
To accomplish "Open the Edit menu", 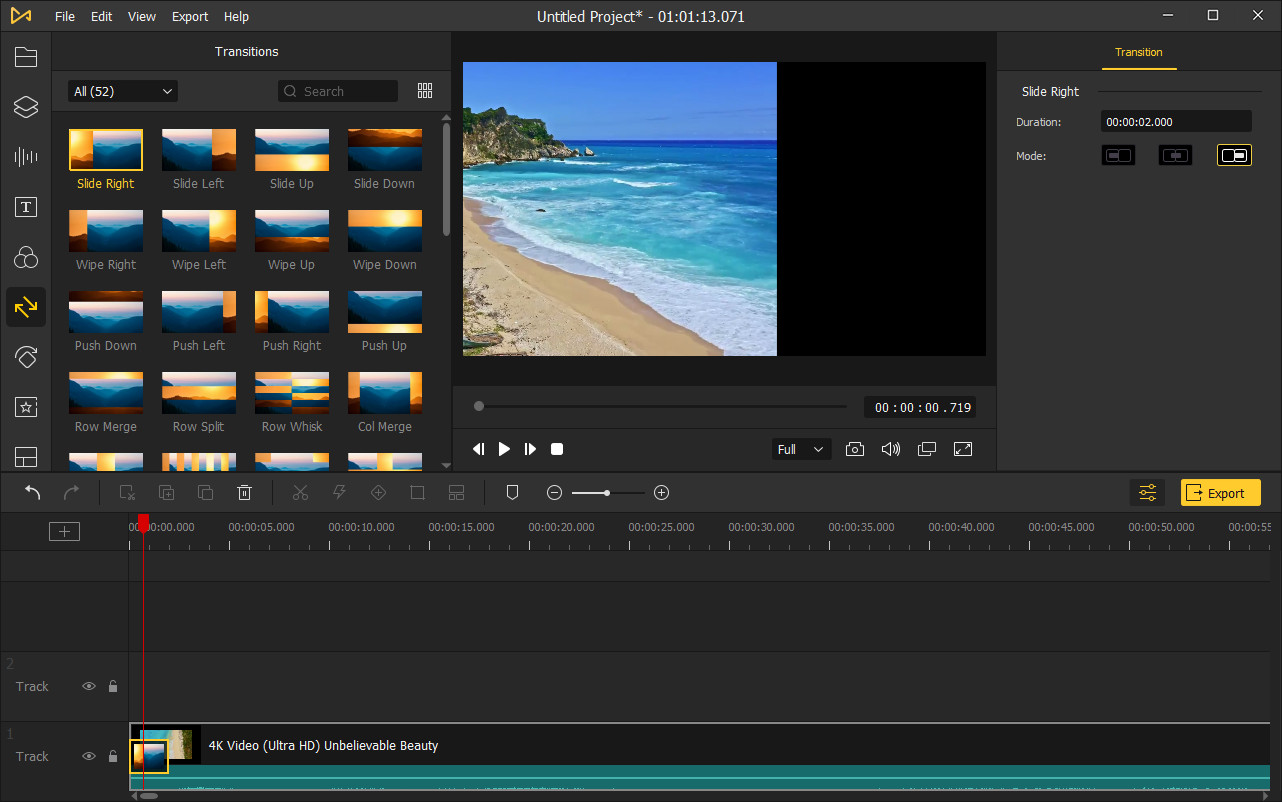I will pyautogui.click(x=101, y=17).
